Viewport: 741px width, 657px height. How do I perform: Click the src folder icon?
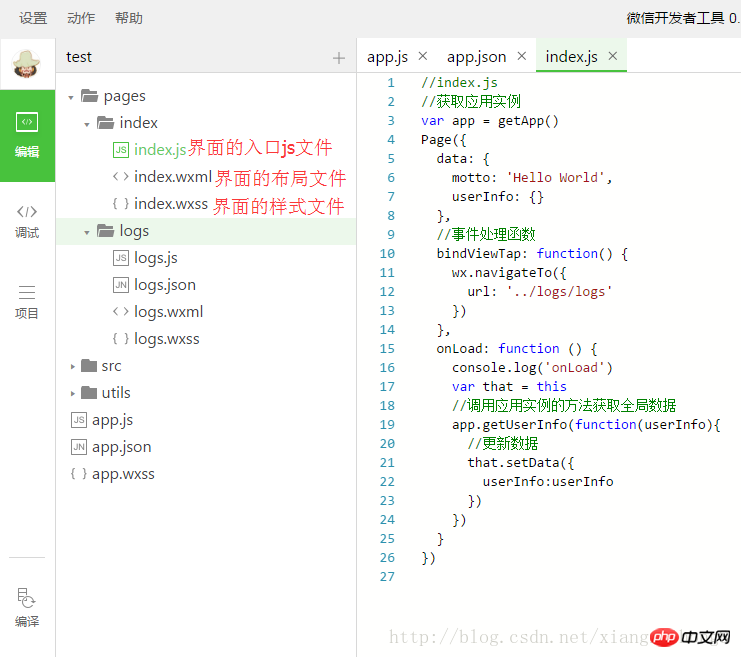click(x=89, y=365)
